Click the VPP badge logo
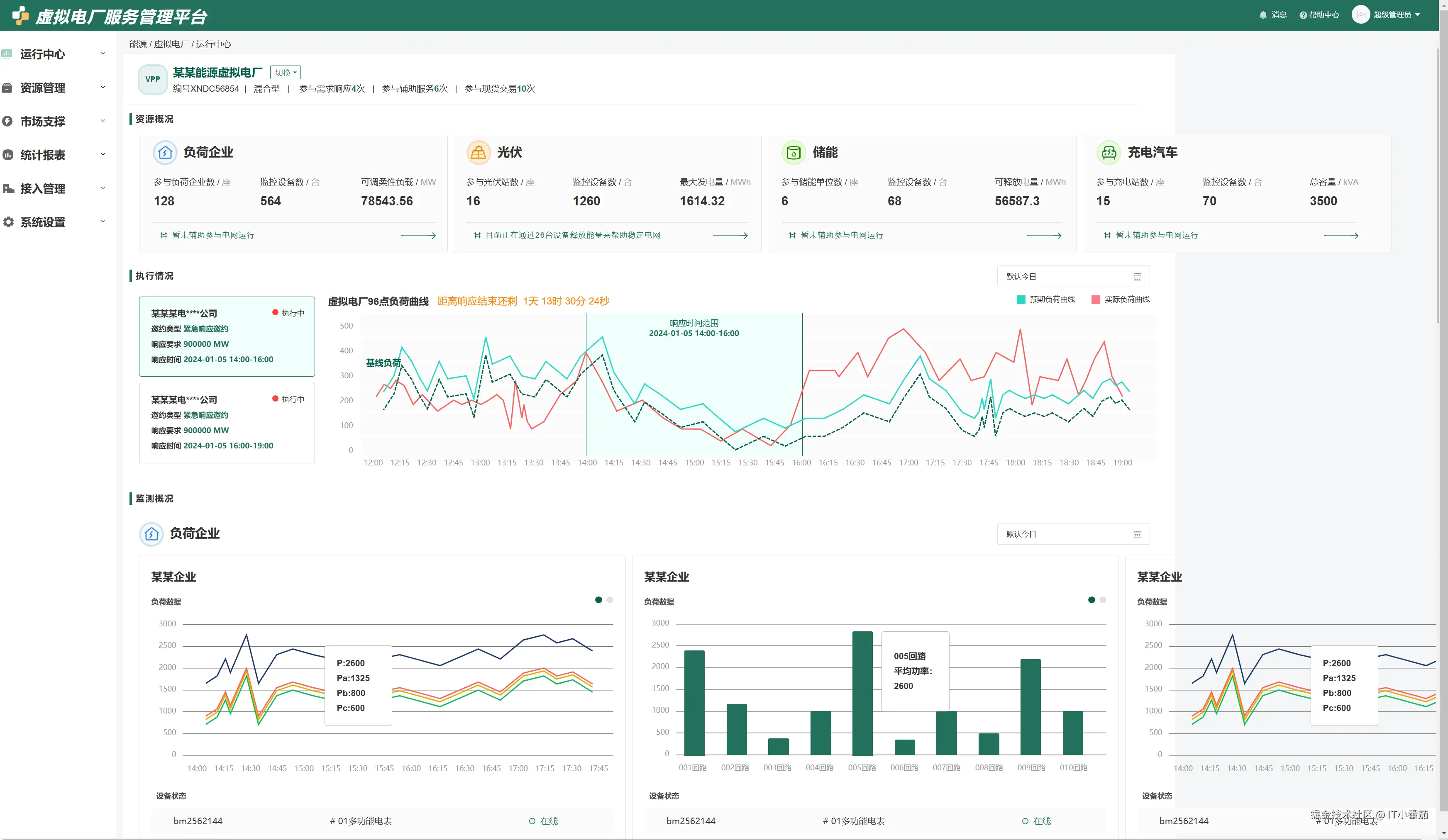The height and width of the screenshot is (840, 1448). [152, 79]
